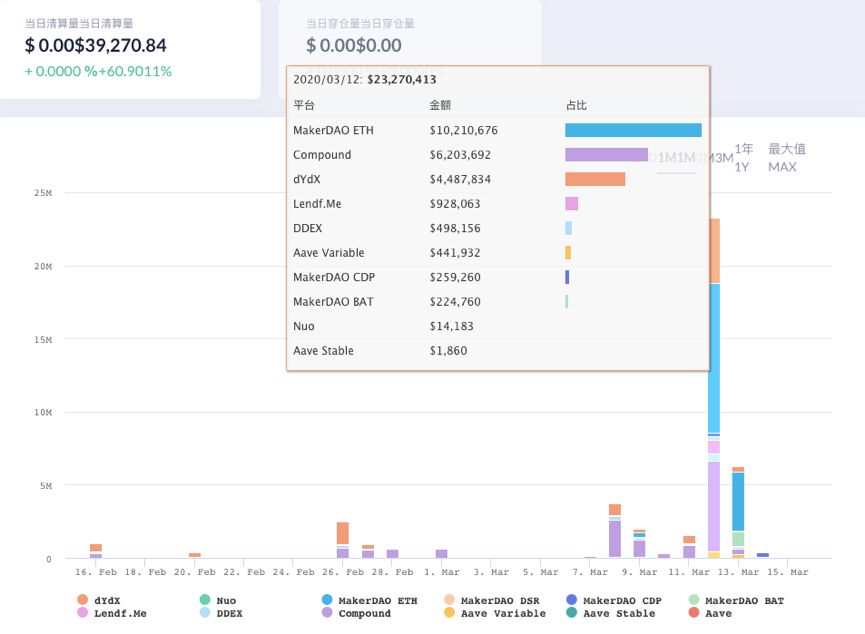865x634 pixels.
Task: Click the red Aave legend dot
Action: [x=694, y=612]
